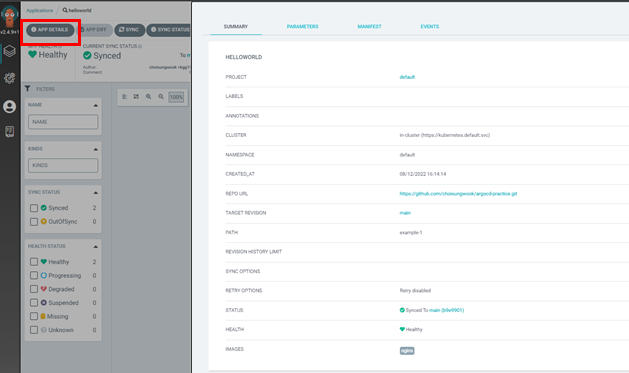Click the in-cluster cluster value text
Screen dimensions: 629x373
[x=444, y=135]
